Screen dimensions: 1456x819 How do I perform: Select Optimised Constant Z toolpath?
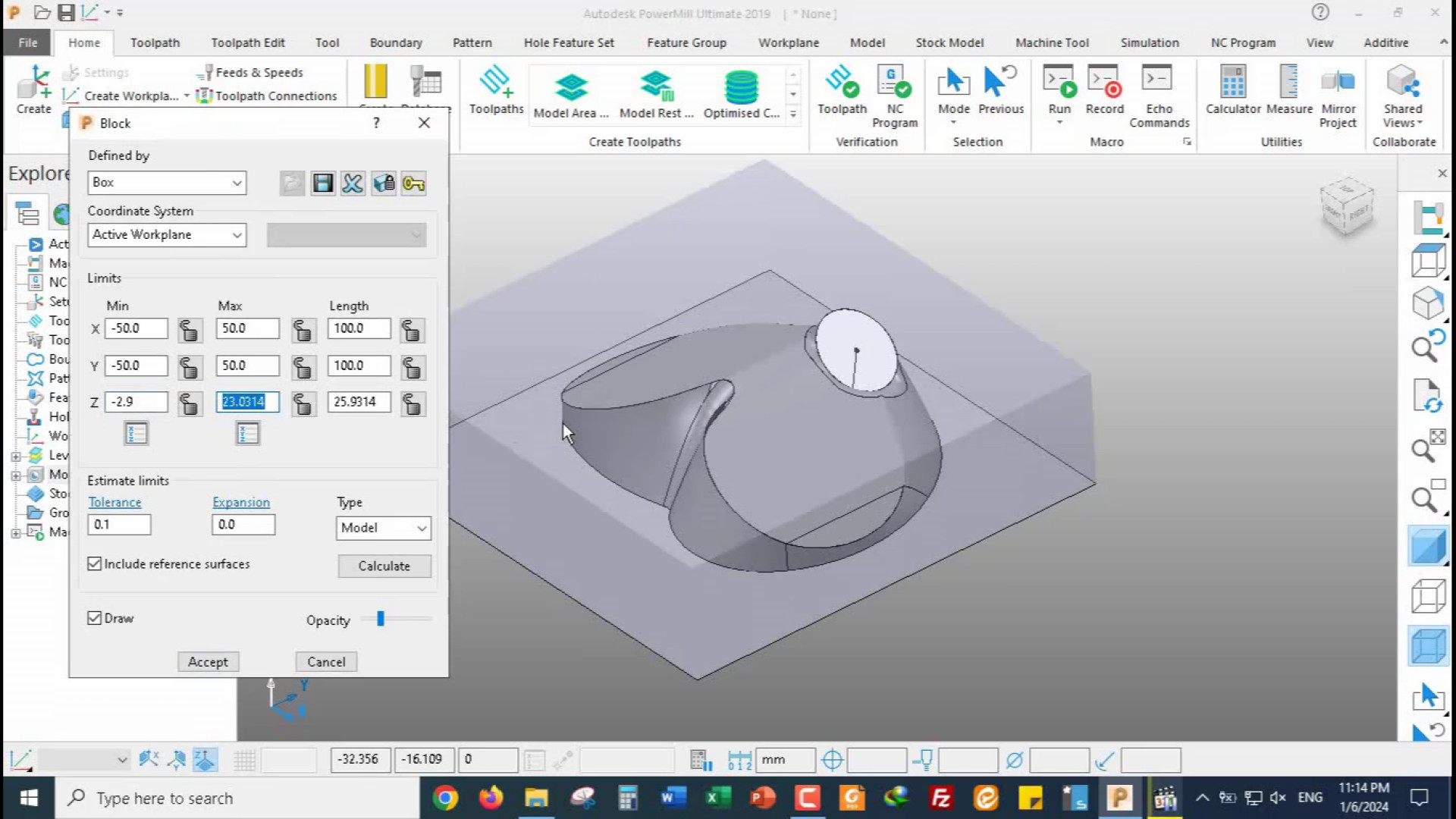pos(741,95)
